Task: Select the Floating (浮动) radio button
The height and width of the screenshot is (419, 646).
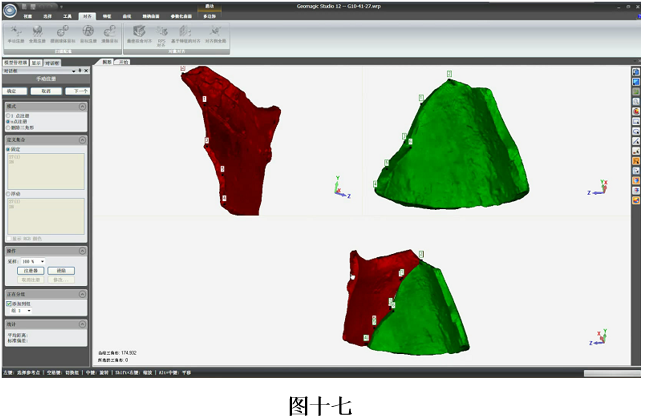Action: 8,194
